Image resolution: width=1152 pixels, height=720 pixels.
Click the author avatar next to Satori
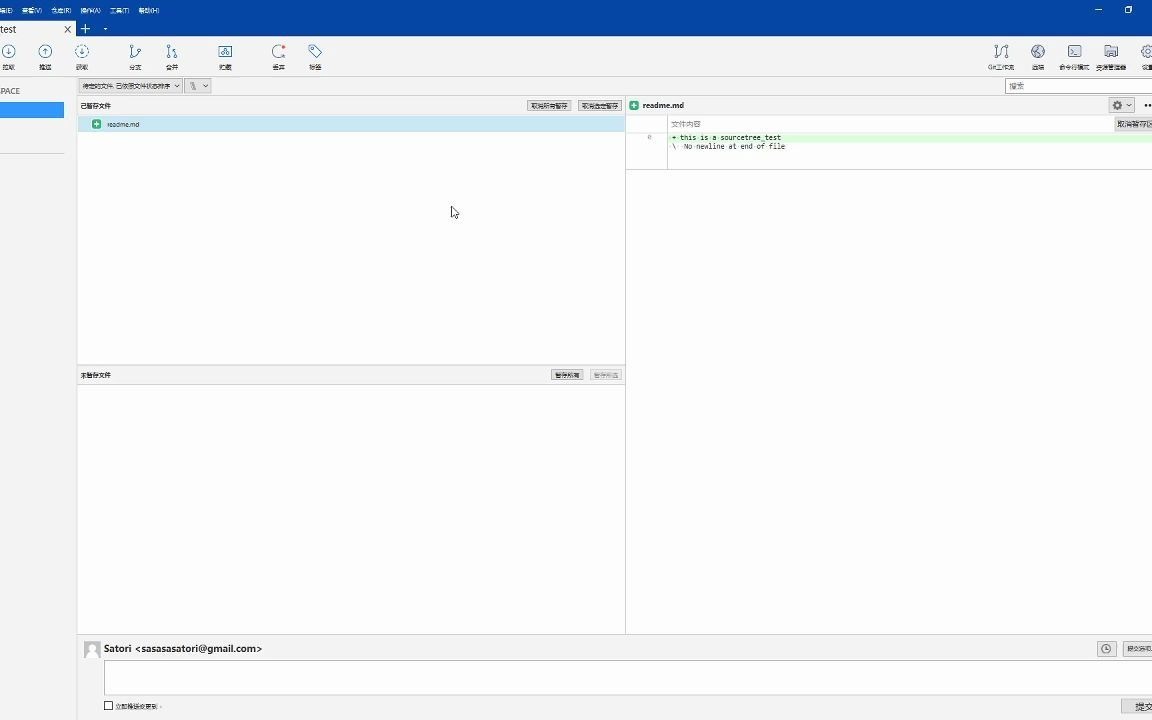pyautogui.click(x=92, y=649)
